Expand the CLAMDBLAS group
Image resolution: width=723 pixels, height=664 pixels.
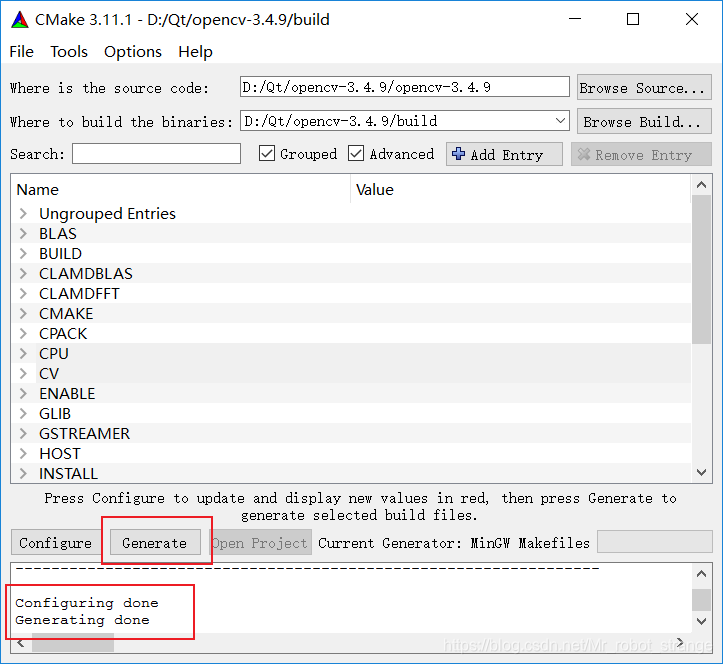tap(23, 273)
